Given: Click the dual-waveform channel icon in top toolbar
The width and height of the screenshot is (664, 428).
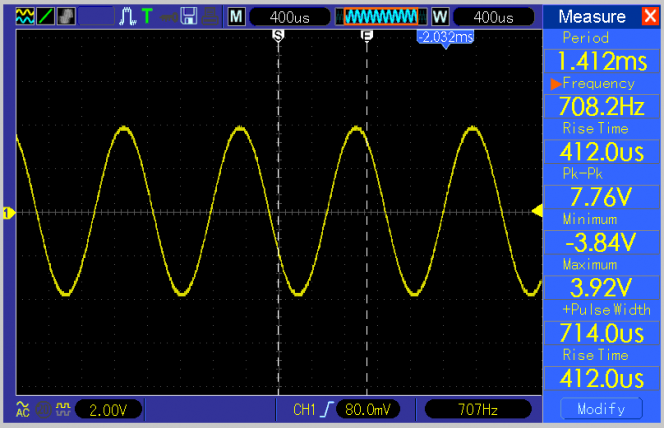Looking at the screenshot, I should (25, 17).
